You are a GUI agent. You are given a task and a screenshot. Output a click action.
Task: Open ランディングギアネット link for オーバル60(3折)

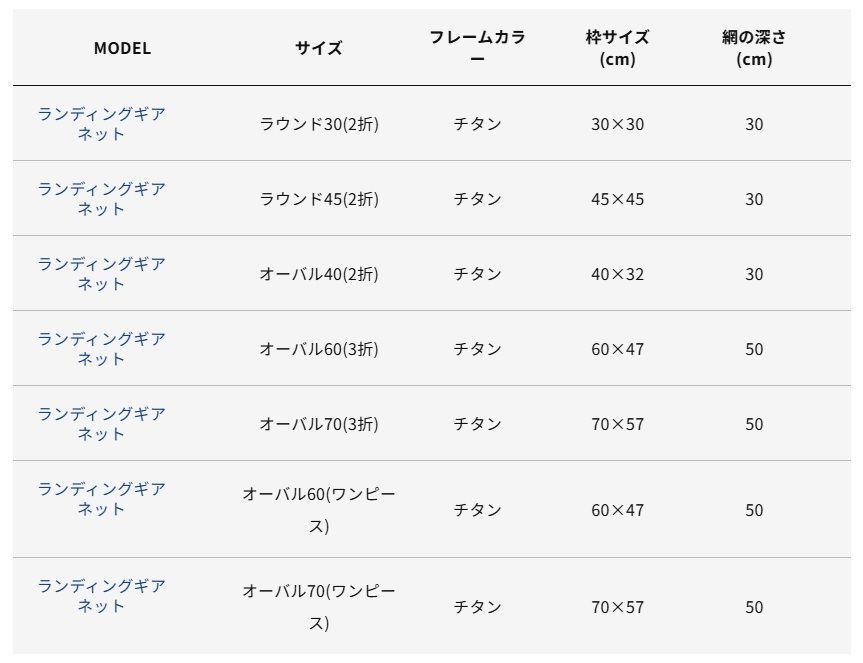(101, 348)
